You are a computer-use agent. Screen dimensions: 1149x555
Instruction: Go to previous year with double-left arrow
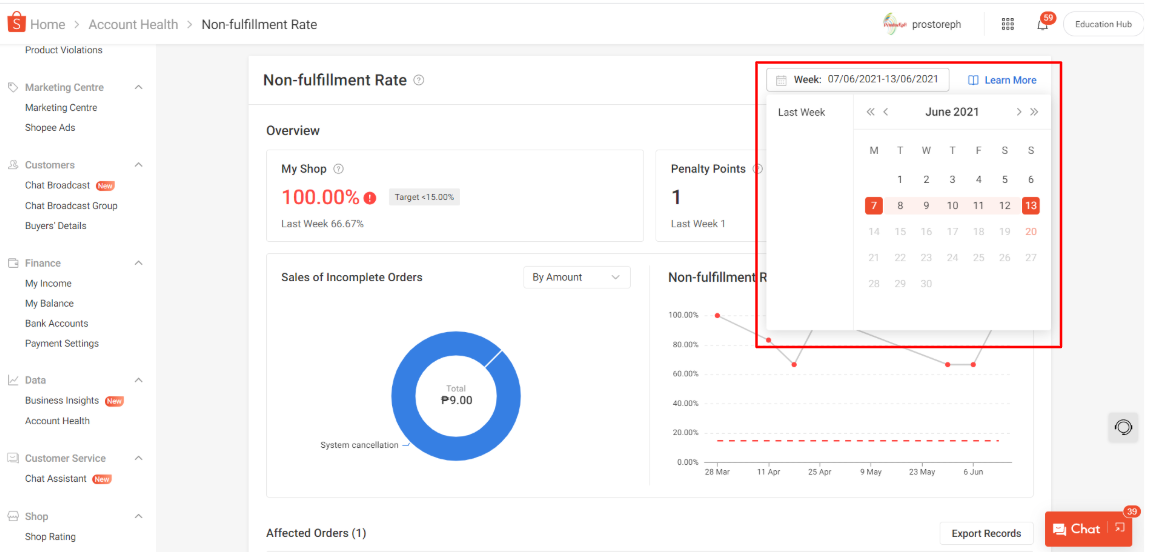[870, 112]
